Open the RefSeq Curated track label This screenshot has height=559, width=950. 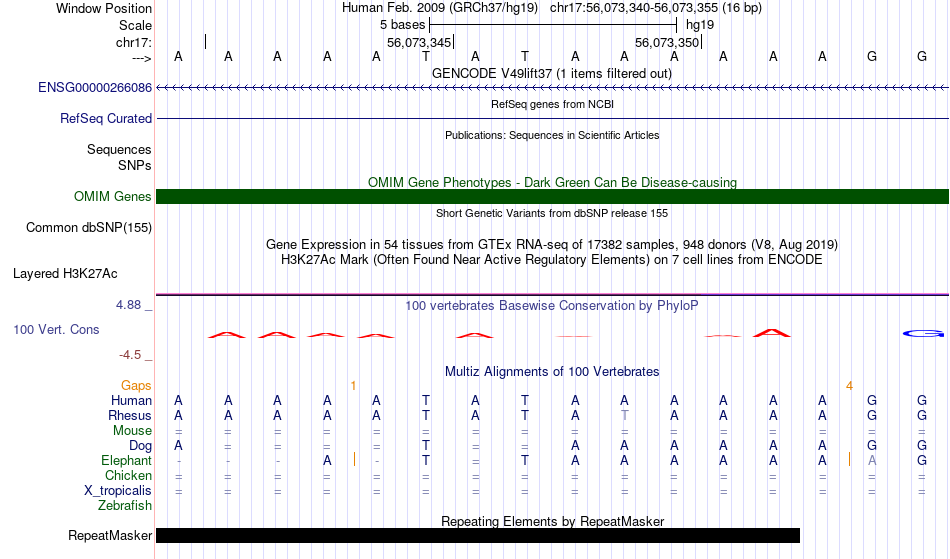(x=105, y=119)
